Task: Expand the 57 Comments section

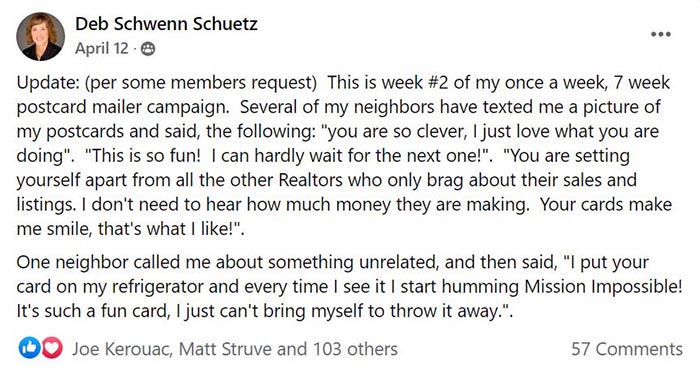Action: 627,349
